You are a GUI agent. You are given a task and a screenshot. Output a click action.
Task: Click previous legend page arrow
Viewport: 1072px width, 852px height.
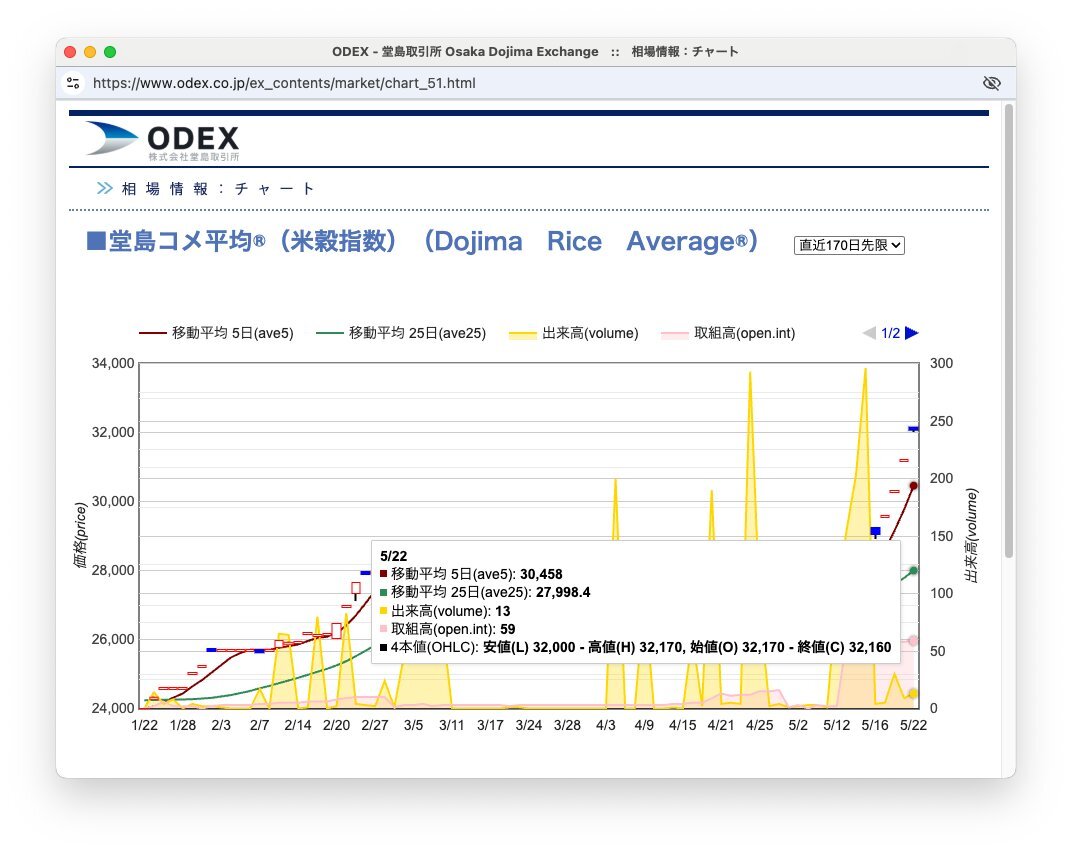pyautogui.click(x=869, y=333)
